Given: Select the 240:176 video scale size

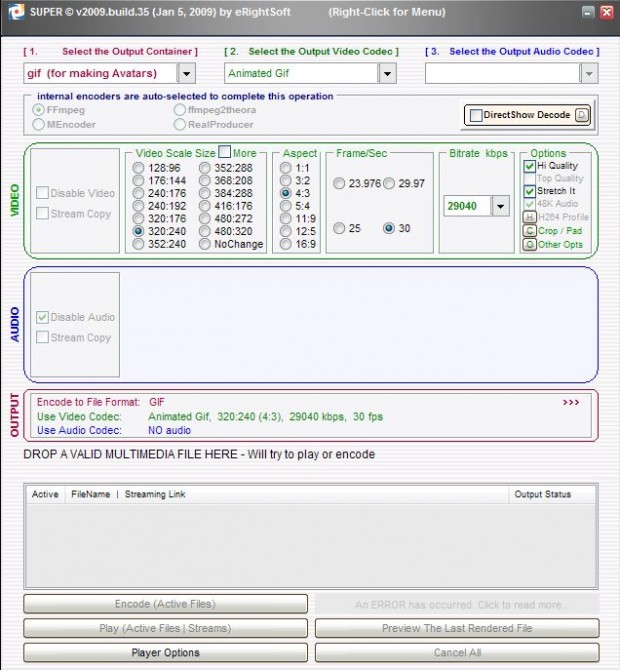Looking at the screenshot, I should pos(138,193).
